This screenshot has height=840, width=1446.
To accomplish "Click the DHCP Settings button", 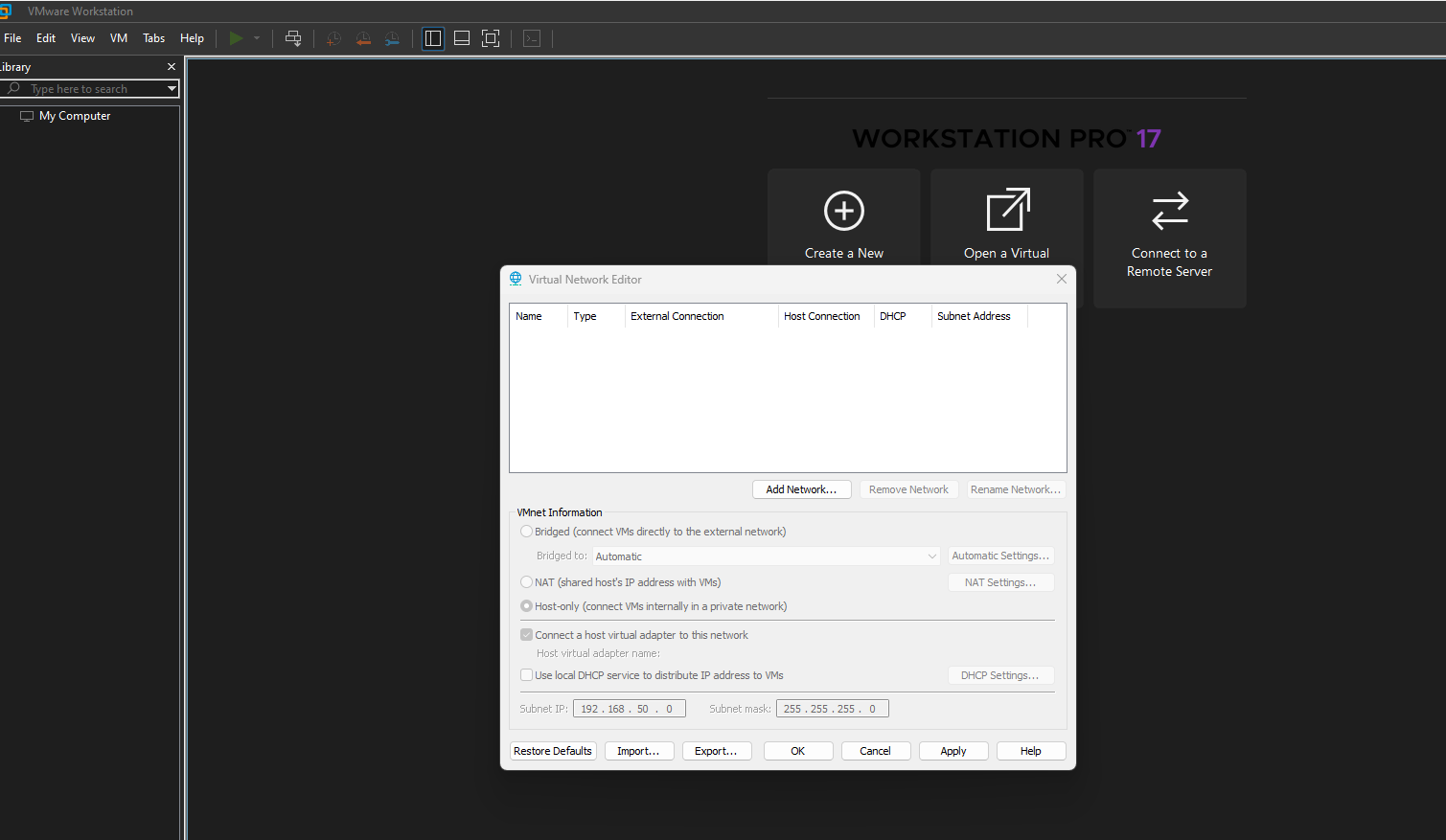I will [x=1001, y=675].
